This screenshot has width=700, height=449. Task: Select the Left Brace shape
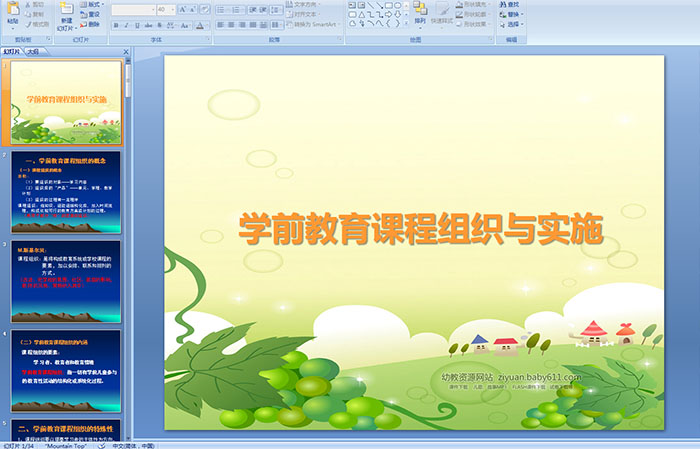(x=388, y=23)
